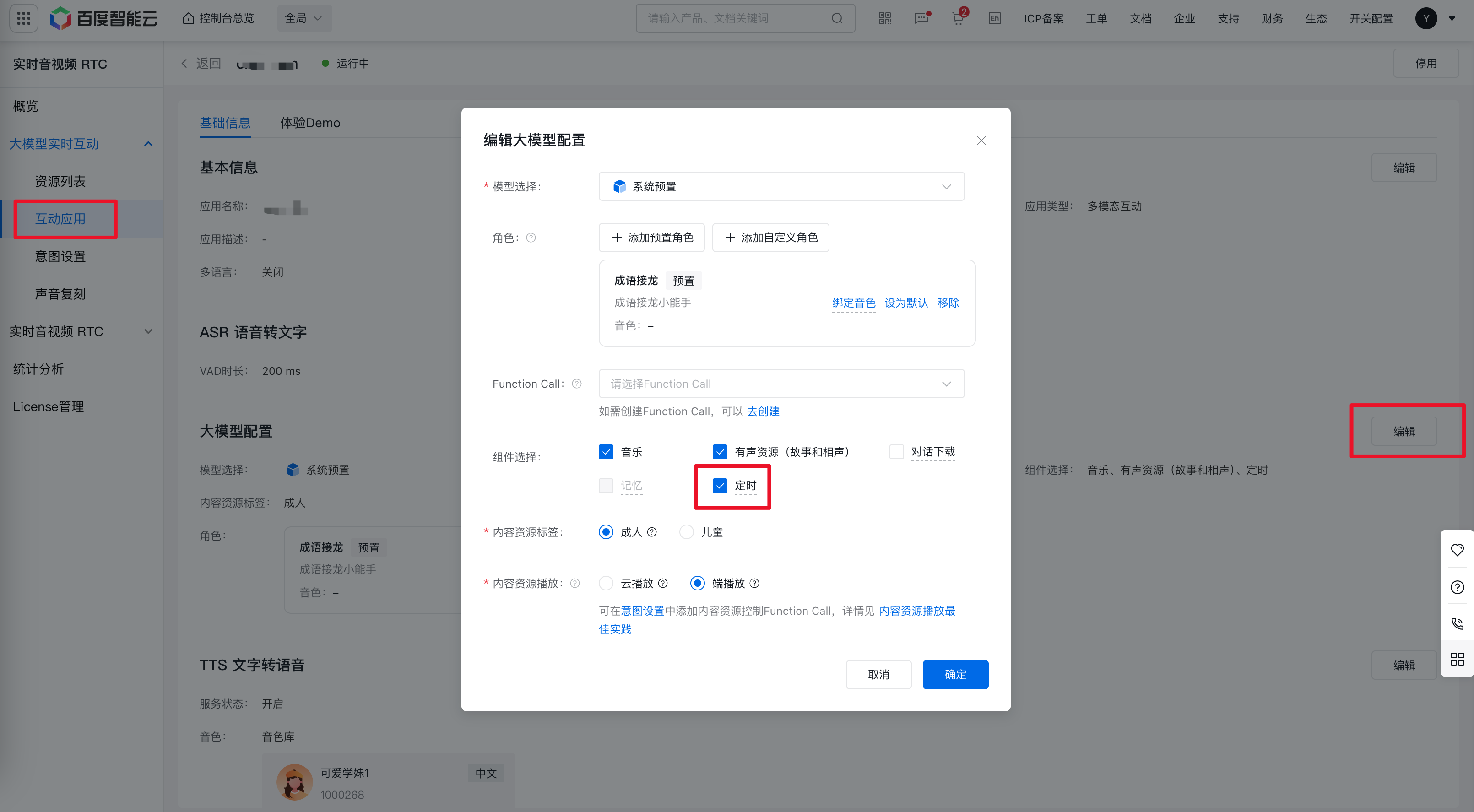Open the Function Call select dropdown
This screenshot has height=812, width=1474.
(781, 384)
